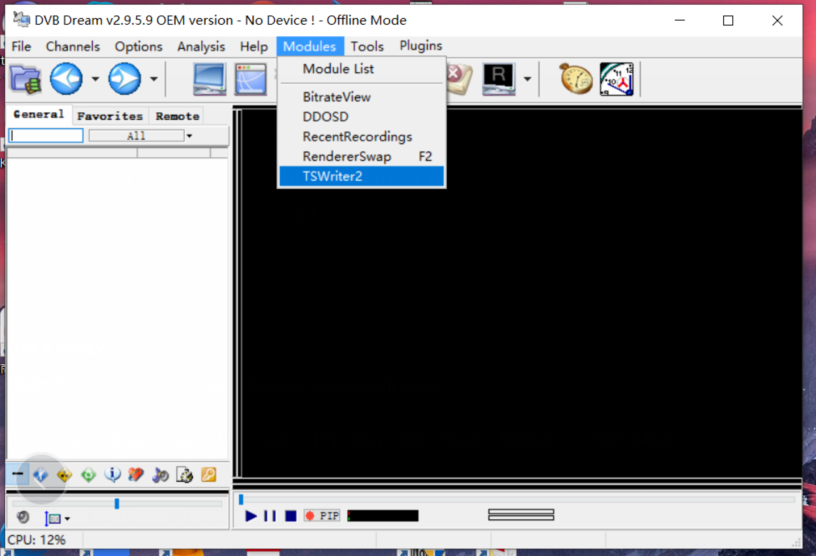Image resolution: width=816 pixels, height=556 pixels.
Task: Choose DDOSD module
Action: click(362, 117)
